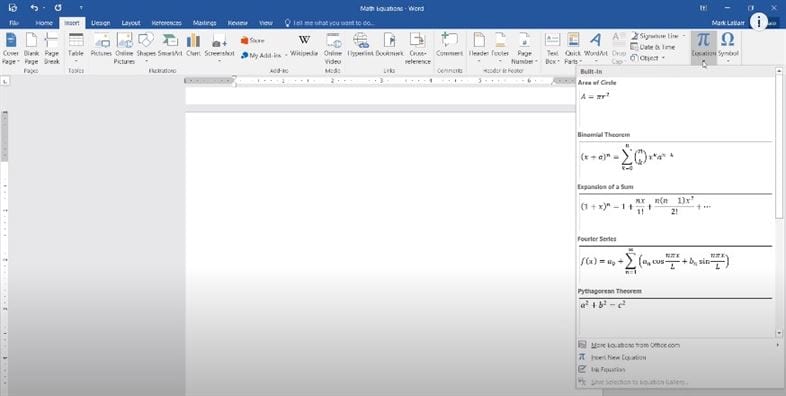
Task: Save the document from Quick Access
Action: (13, 8)
